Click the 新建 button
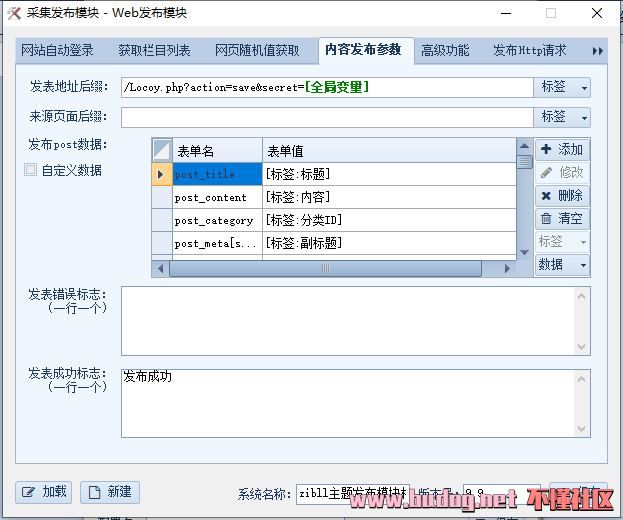Screen dimensions: 623x520 (110, 492)
